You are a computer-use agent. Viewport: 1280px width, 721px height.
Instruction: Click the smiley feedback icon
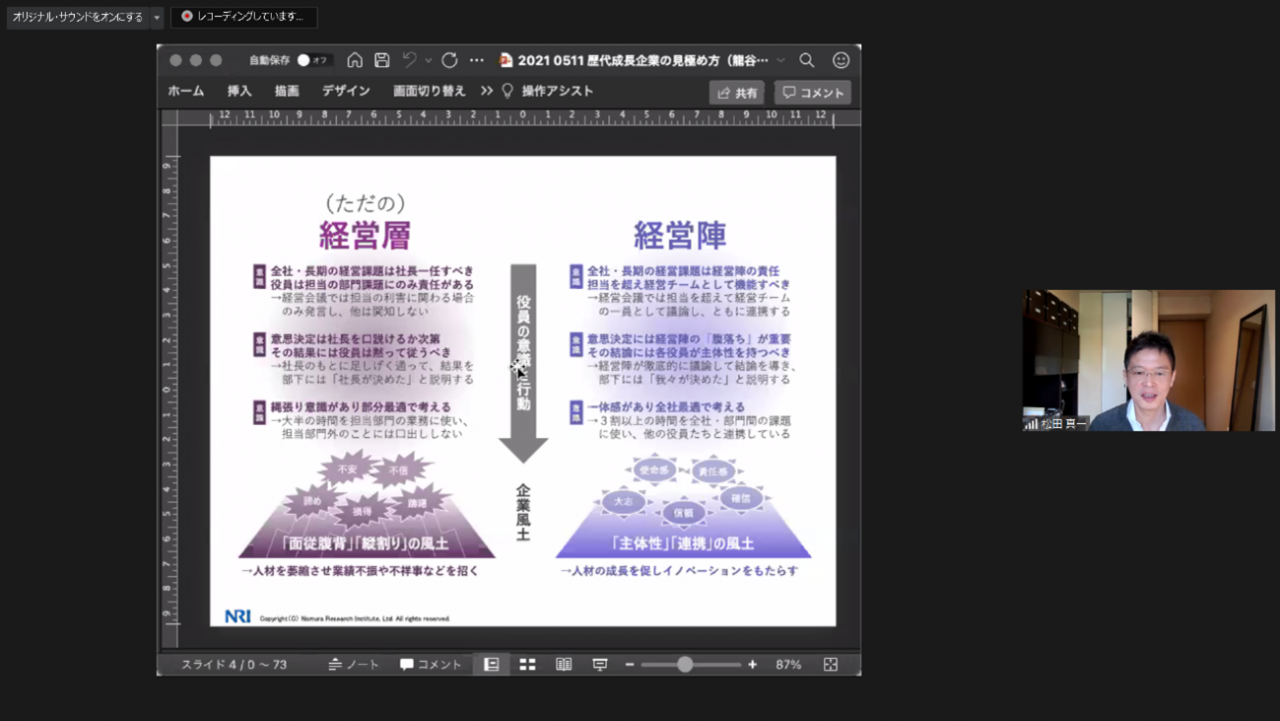pos(841,60)
